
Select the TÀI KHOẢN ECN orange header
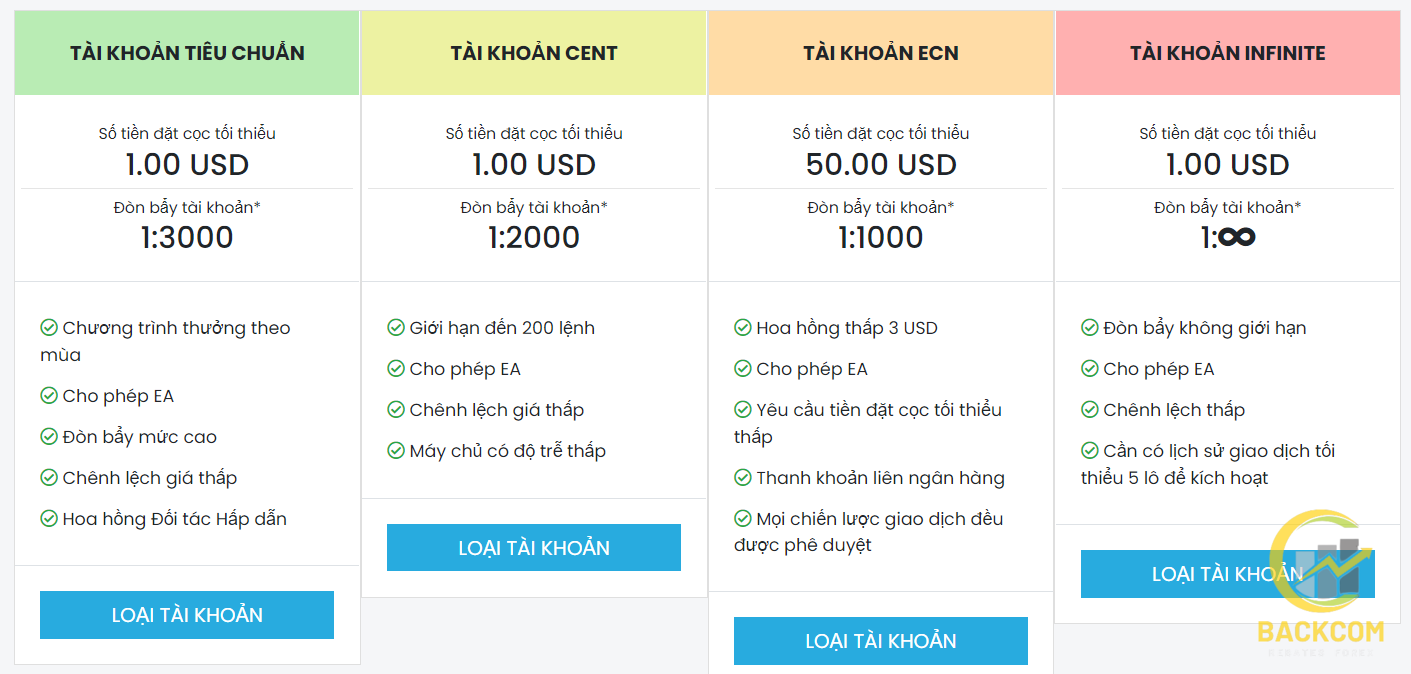point(881,53)
